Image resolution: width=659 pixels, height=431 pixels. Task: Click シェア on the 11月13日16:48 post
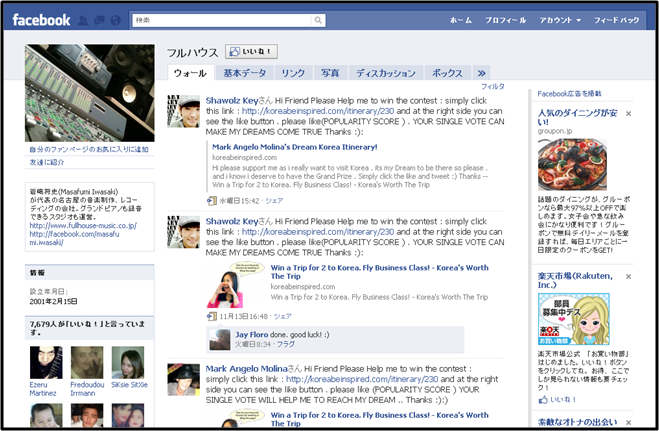tap(282, 316)
